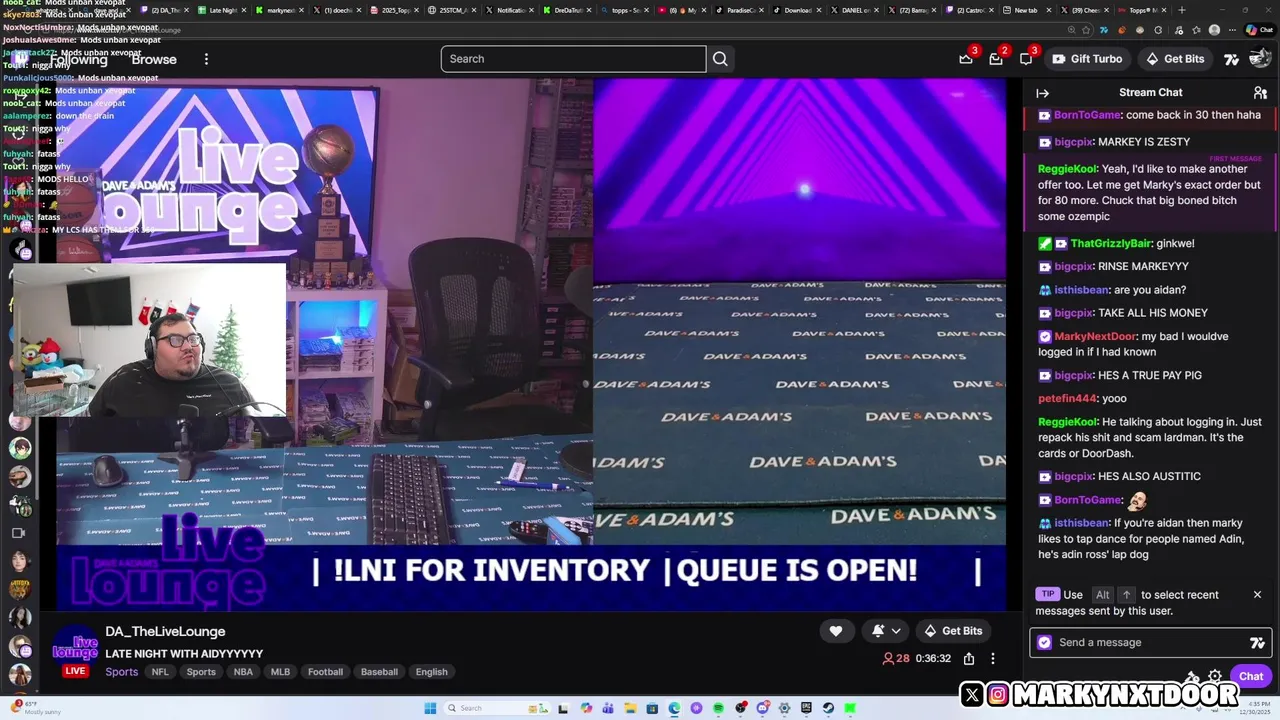
Task: Toggle the notification bell for this channel
Action: [878, 631]
